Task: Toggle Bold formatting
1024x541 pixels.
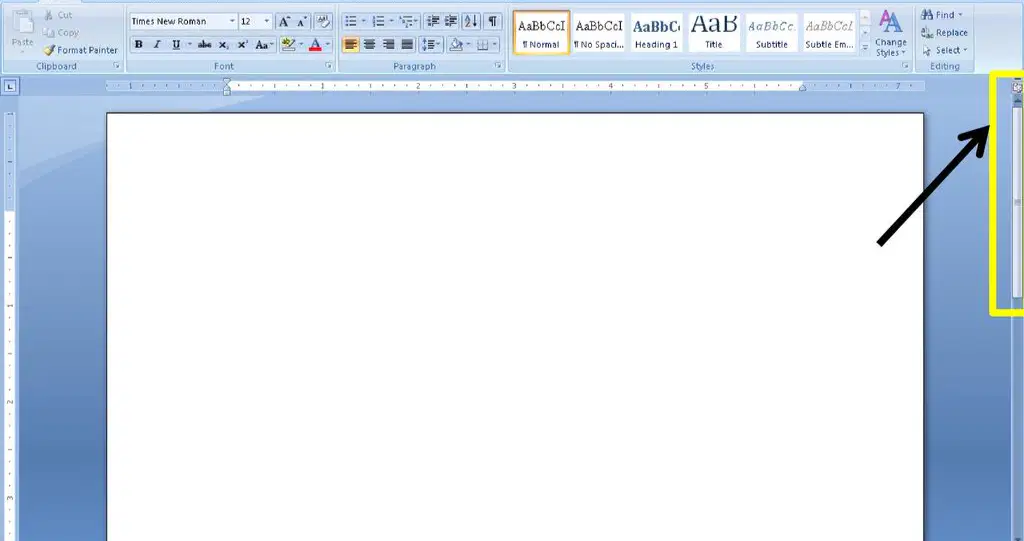Action: [138, 44]
